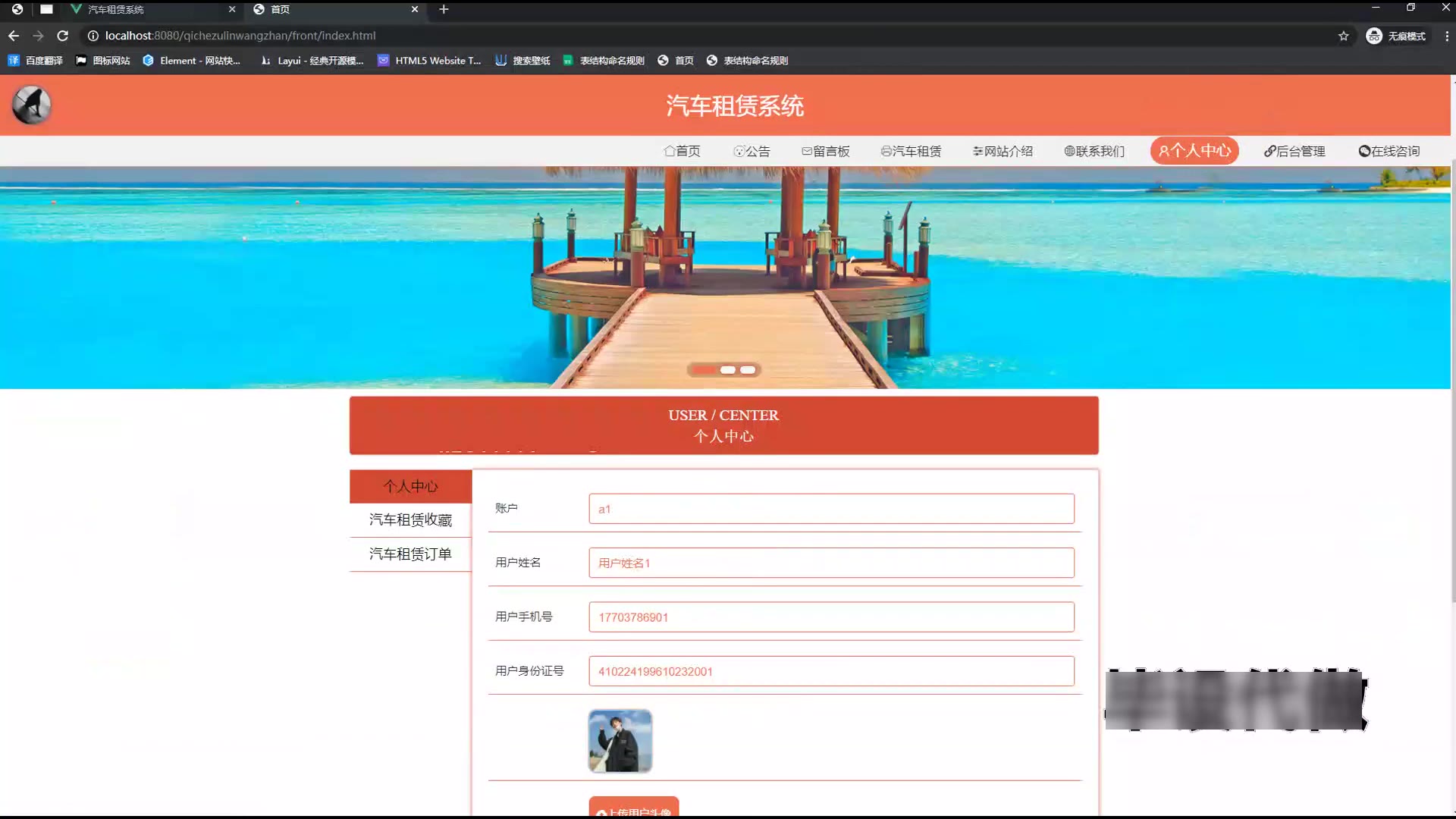
Task: Open the 汽车租赁收藏 sidebar item
Action: (410, 519)
